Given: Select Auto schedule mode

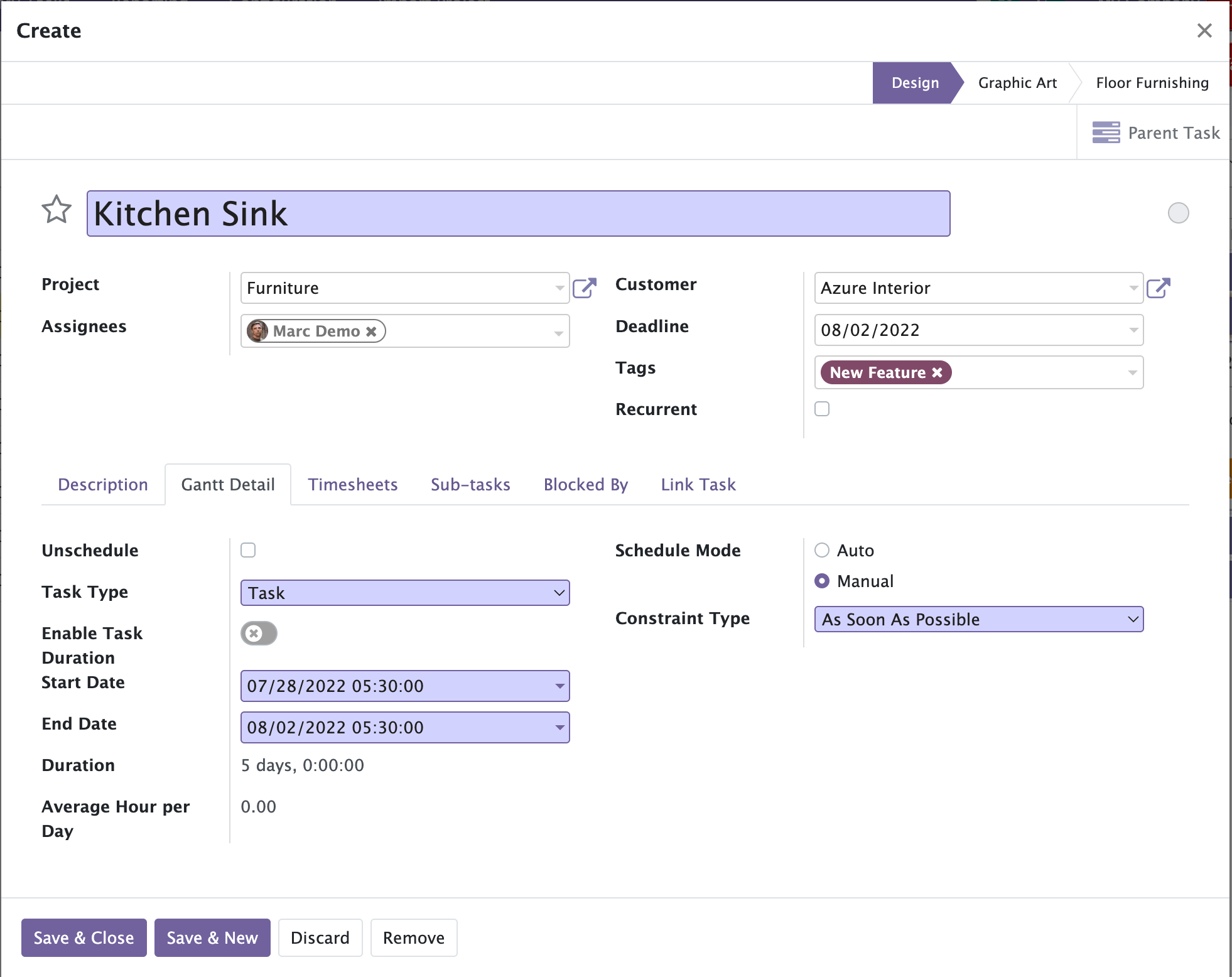Looking at the screenshot, I should [x=821, y=551].
